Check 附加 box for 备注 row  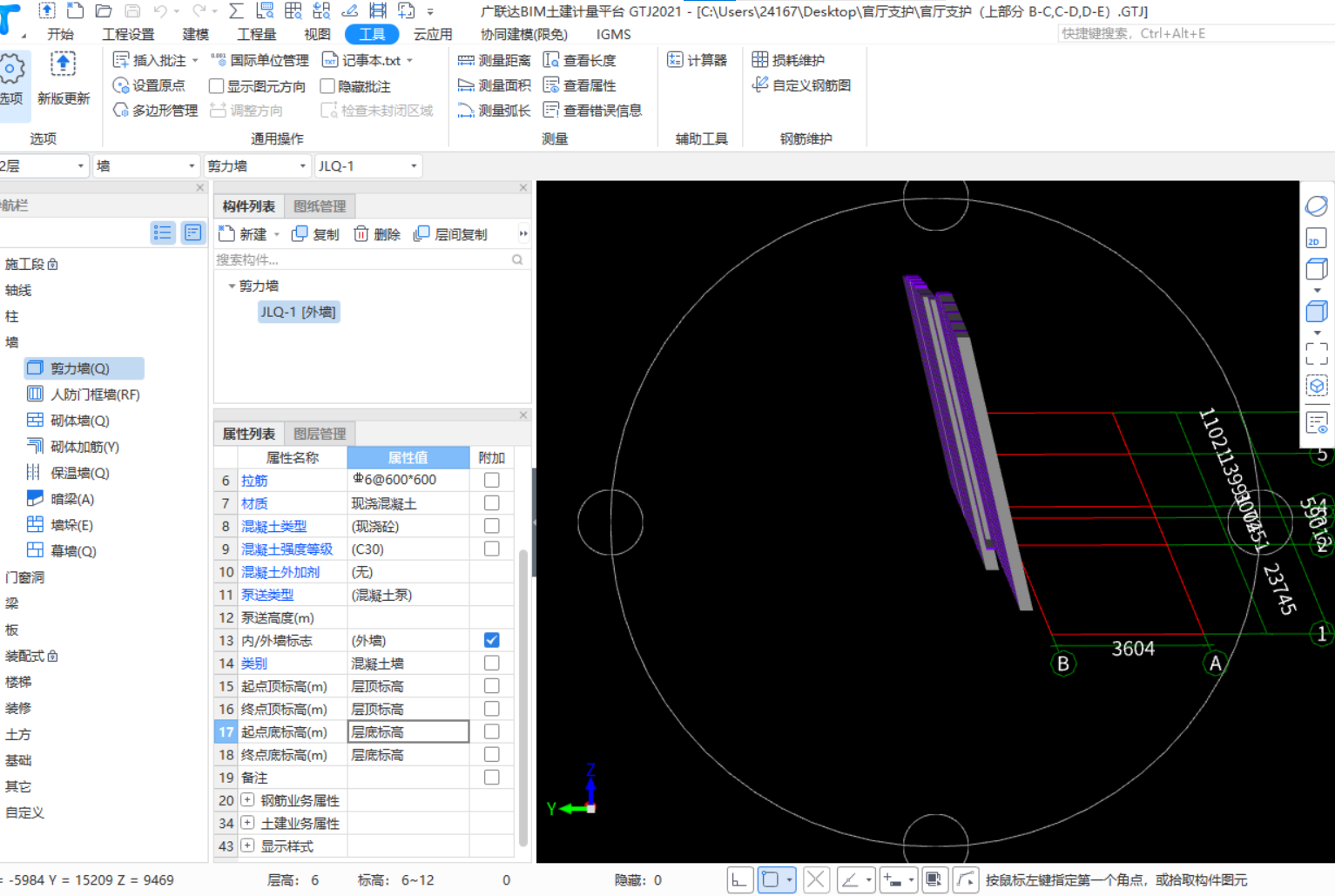(x=492, y=778)
